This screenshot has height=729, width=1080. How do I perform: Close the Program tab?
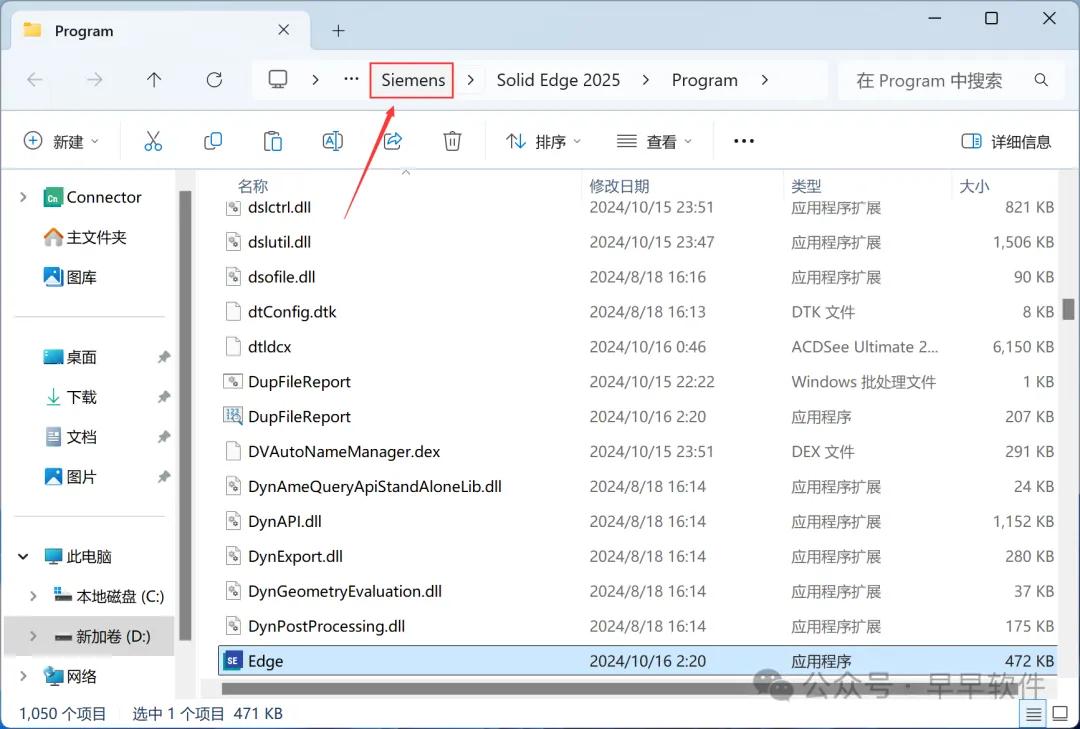[284, 30]
